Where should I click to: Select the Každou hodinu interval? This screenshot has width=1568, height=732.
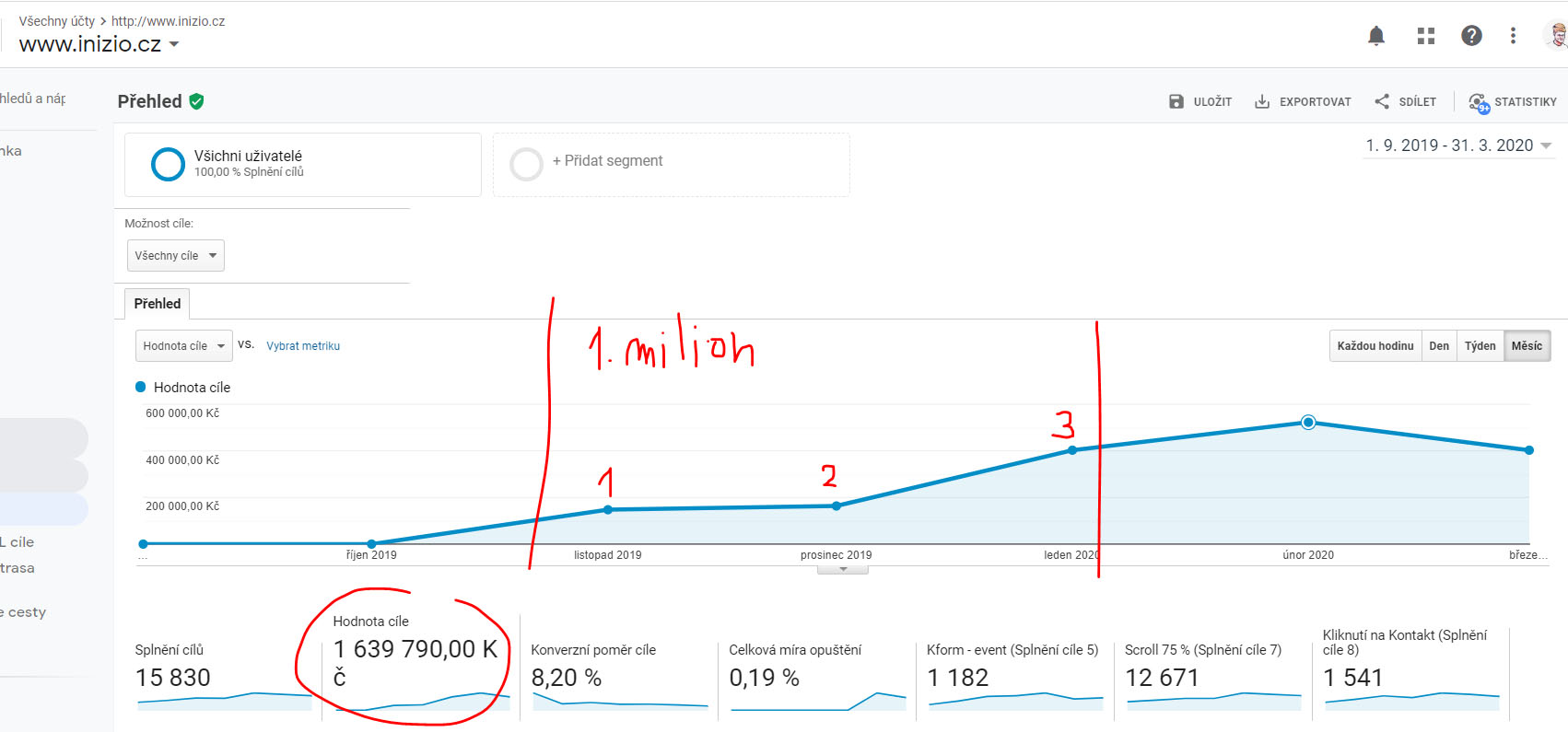pos(1375,346)
